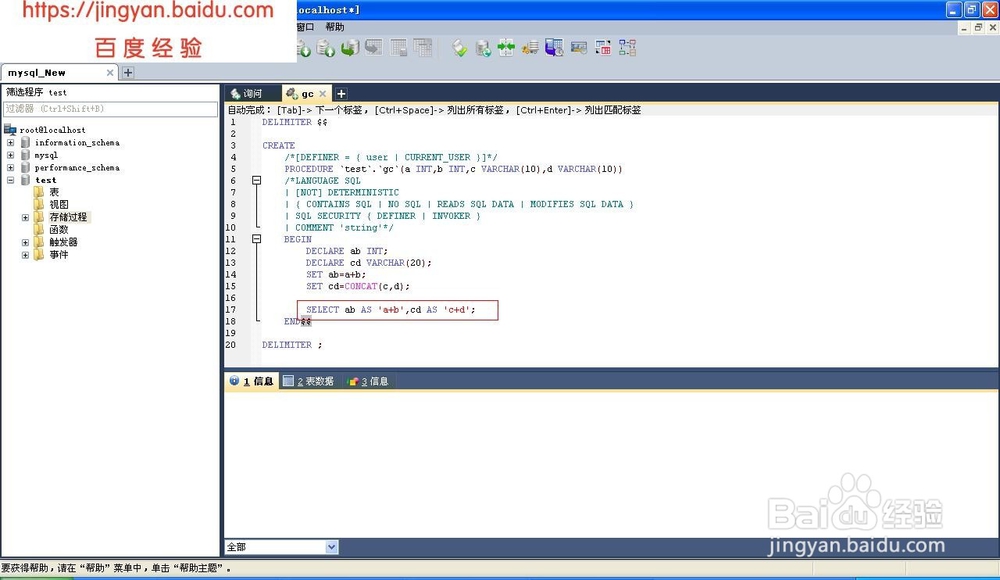Expand the 存储过程 tree node
This screenshot has width=1000, height=580.
24,217
